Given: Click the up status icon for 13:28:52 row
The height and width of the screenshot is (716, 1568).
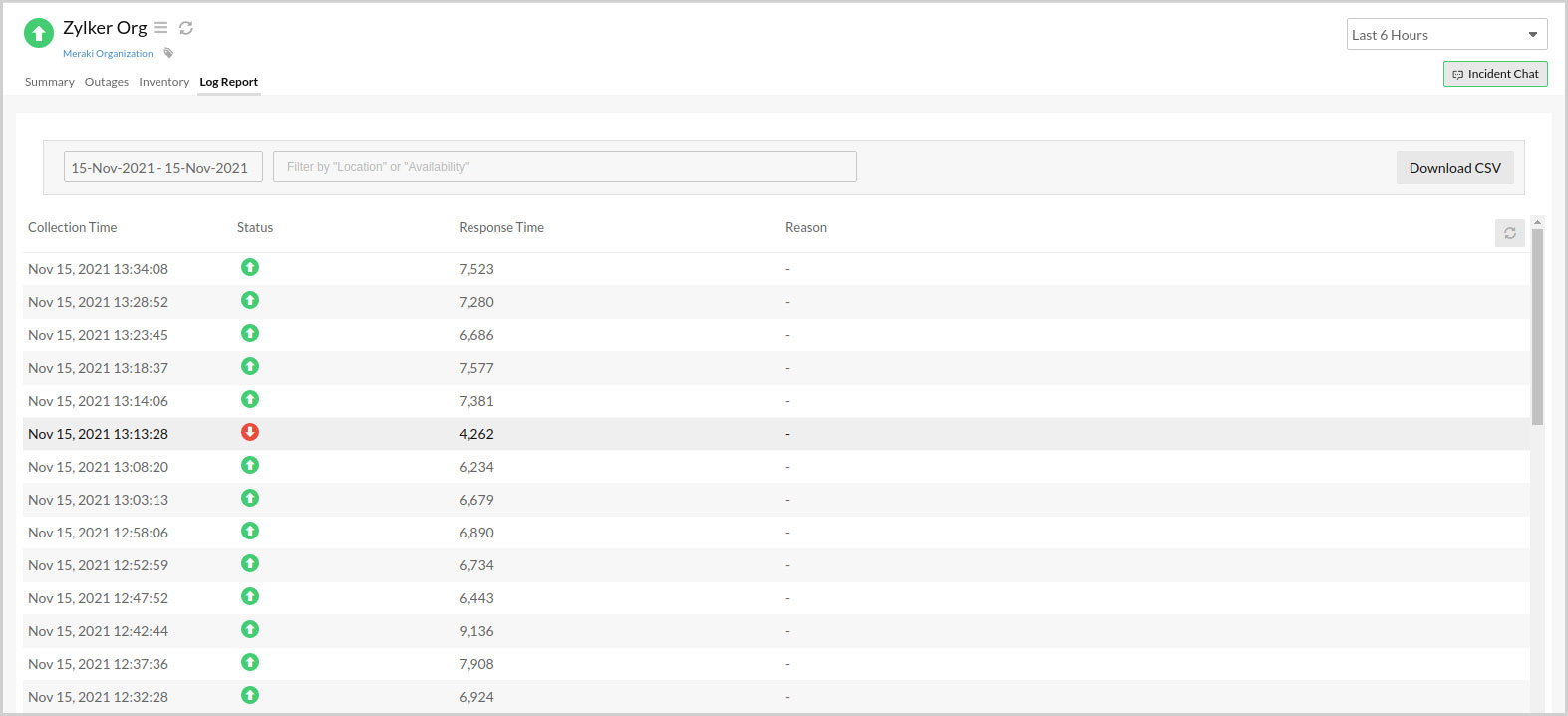Looking at the screenshot, I should point(250,300).
